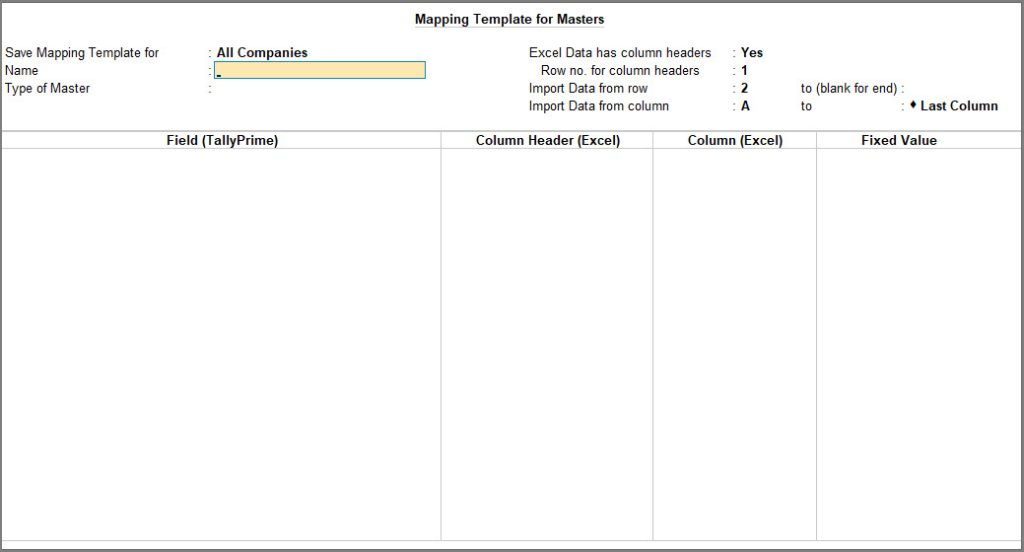
Task: Click row number value '1' for column headers
Action: (x=744, y=70)
